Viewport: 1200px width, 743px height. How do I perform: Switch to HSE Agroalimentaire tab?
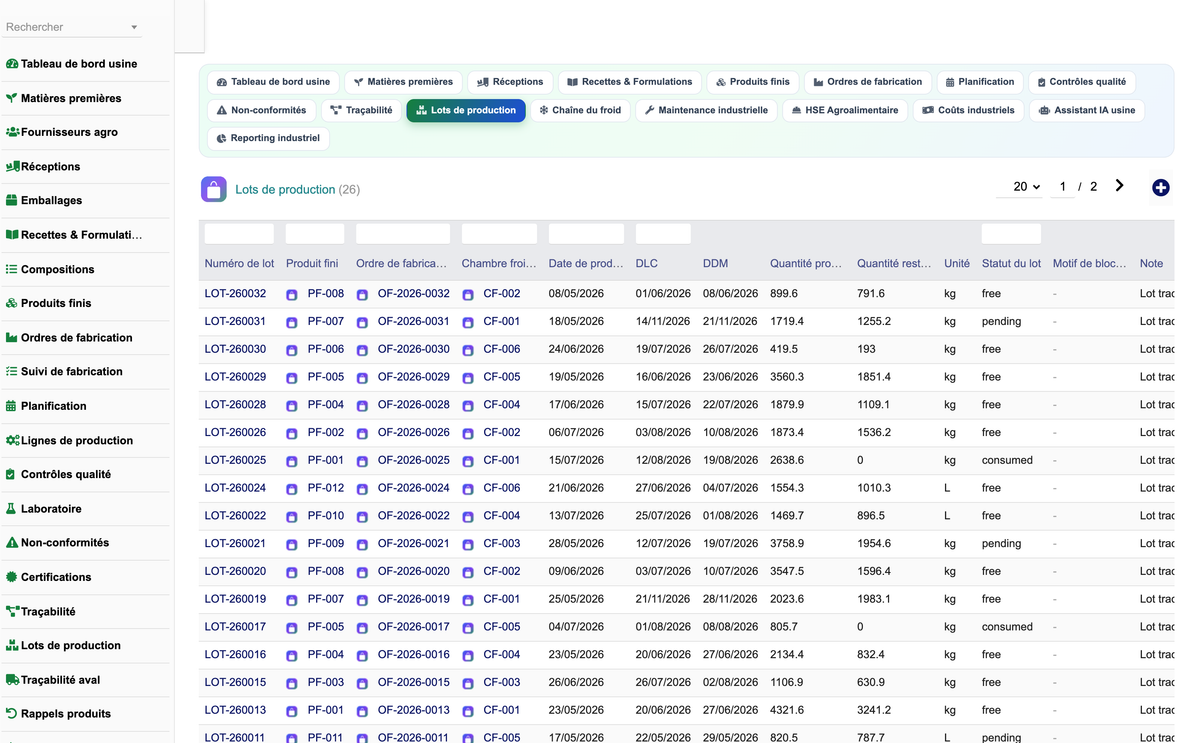click(x=845, y=110)
